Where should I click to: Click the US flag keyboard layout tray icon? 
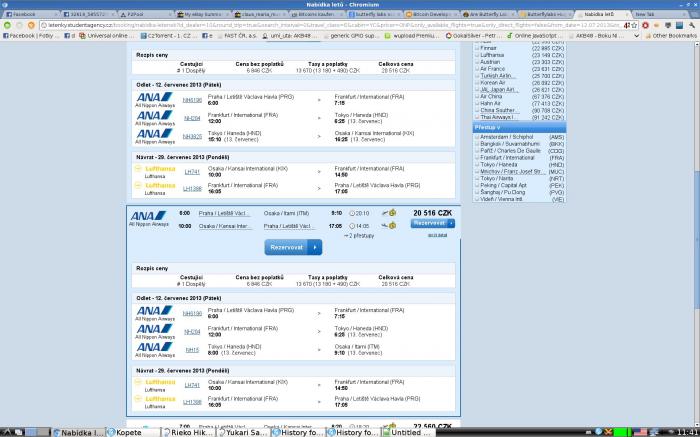coord(641,432)
